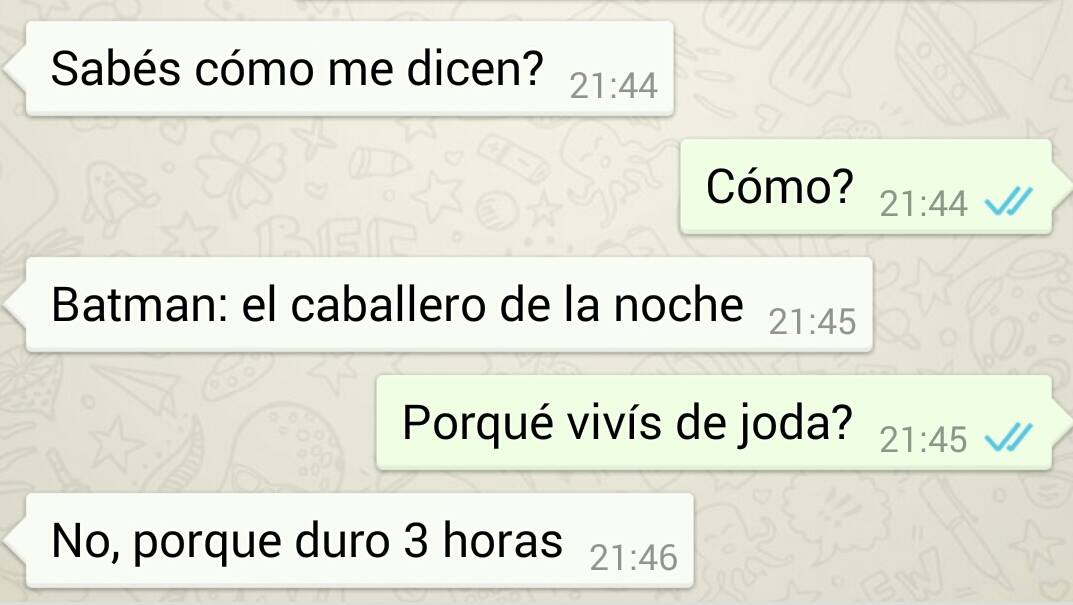Tap the "Batman: el caballero de la noche" message
Viewport: 1073px width, 605px height.
[x=449, y=305]
